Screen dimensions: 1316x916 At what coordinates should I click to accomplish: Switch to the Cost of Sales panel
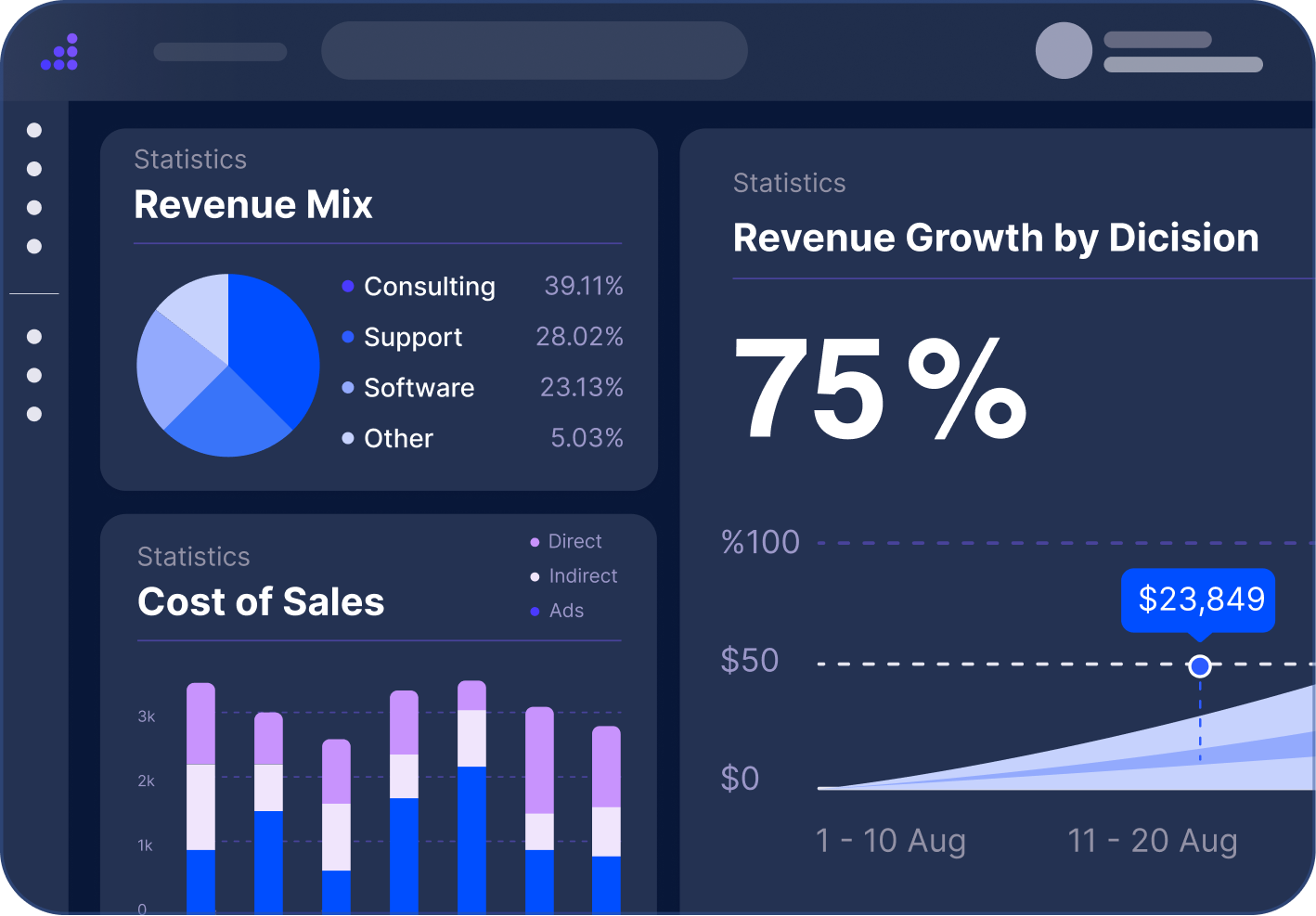click(261, 602)
